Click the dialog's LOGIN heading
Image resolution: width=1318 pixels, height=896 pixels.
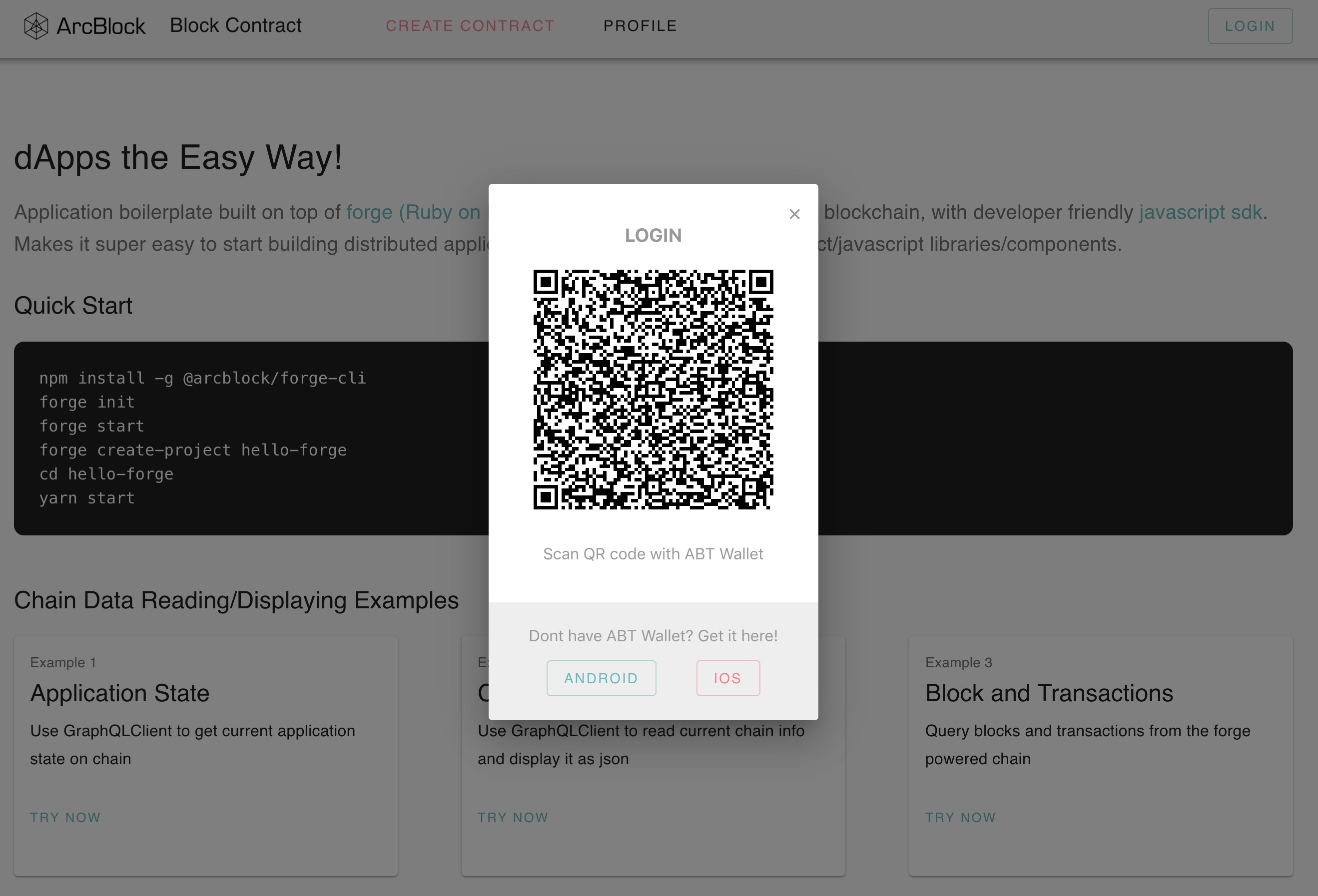[x=653, y=235]
